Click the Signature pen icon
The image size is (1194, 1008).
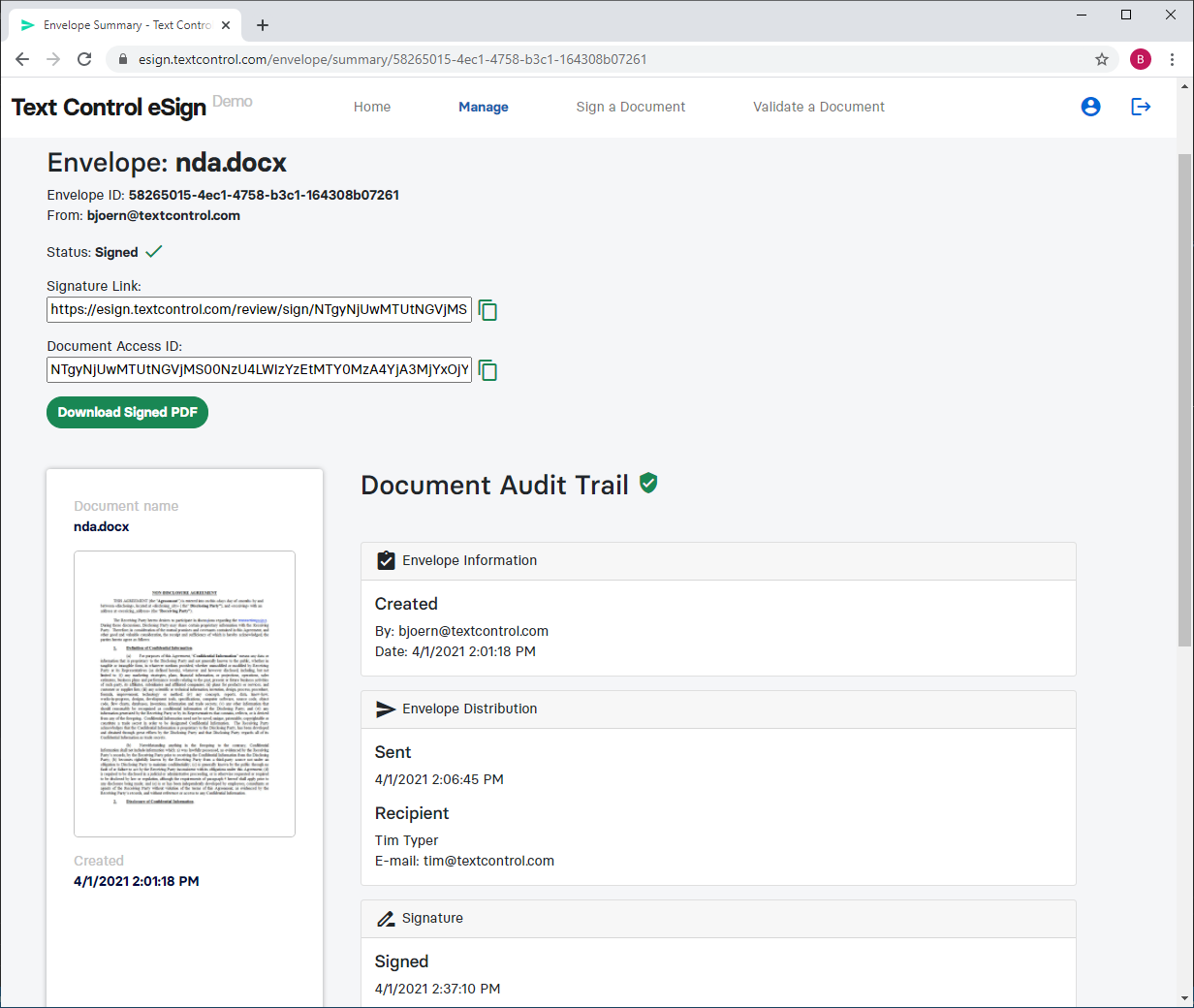pos(386,918)
